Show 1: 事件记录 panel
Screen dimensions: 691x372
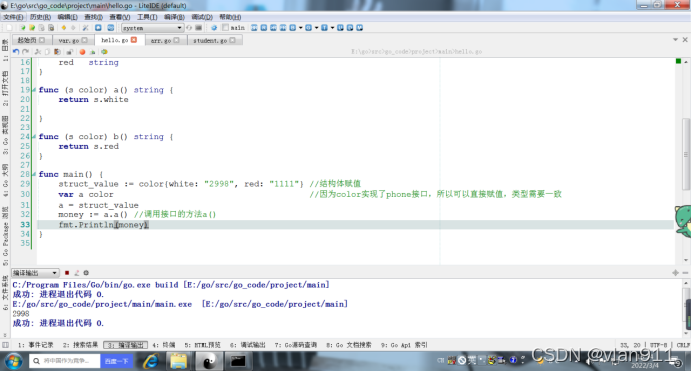(36, 345)
